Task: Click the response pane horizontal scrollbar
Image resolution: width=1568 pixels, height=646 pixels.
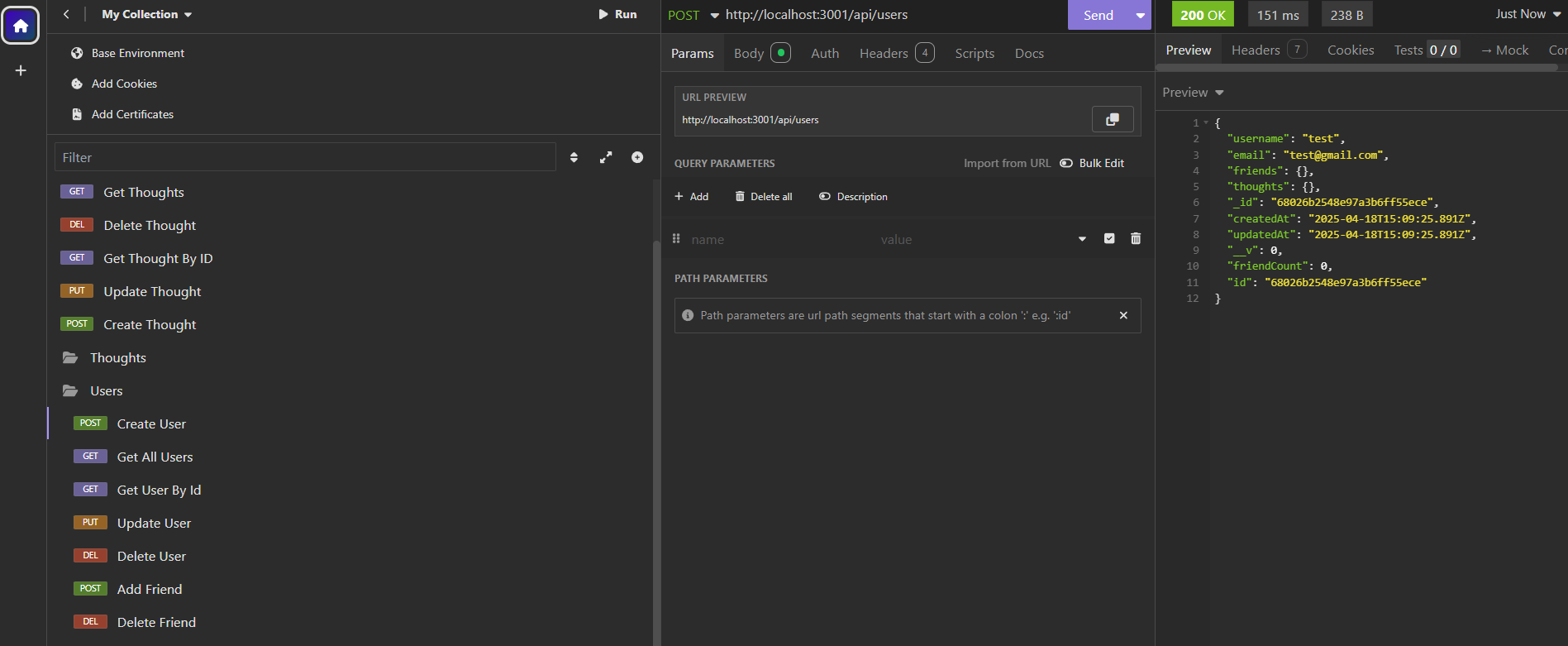Action: click(x=1356, y=68)
